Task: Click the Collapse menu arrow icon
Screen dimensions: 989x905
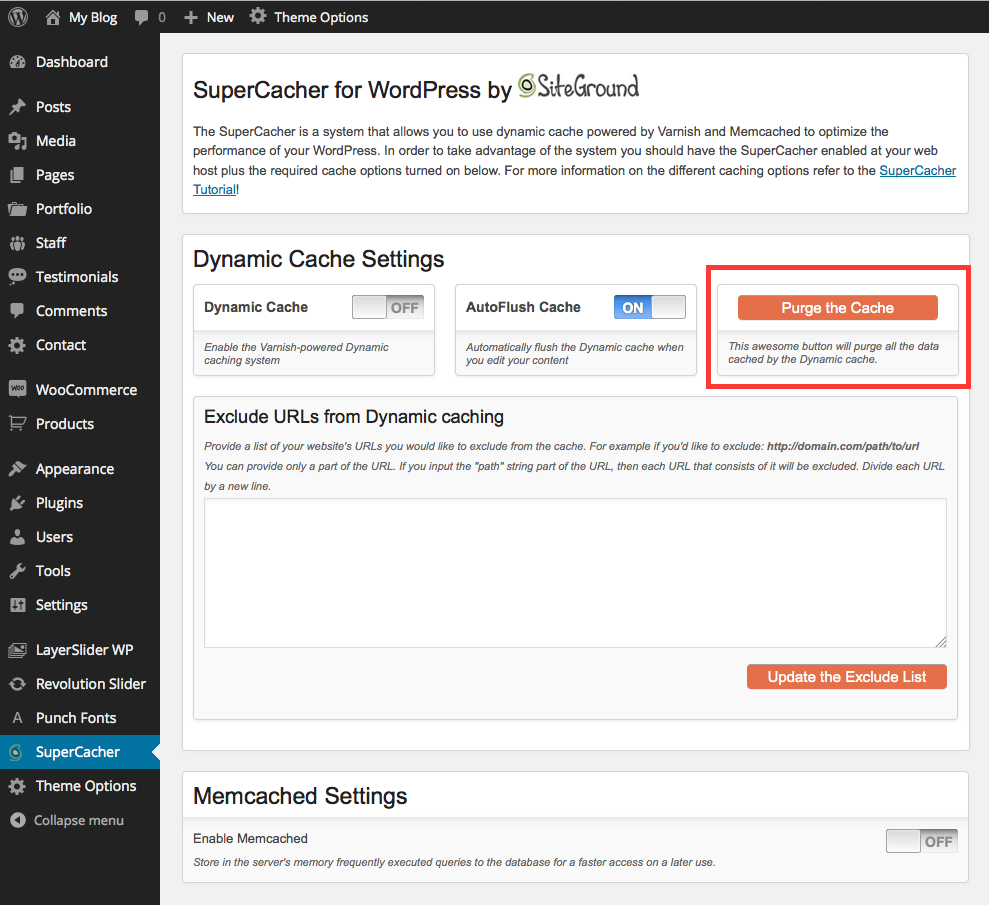Action: [x=18, y=820]
